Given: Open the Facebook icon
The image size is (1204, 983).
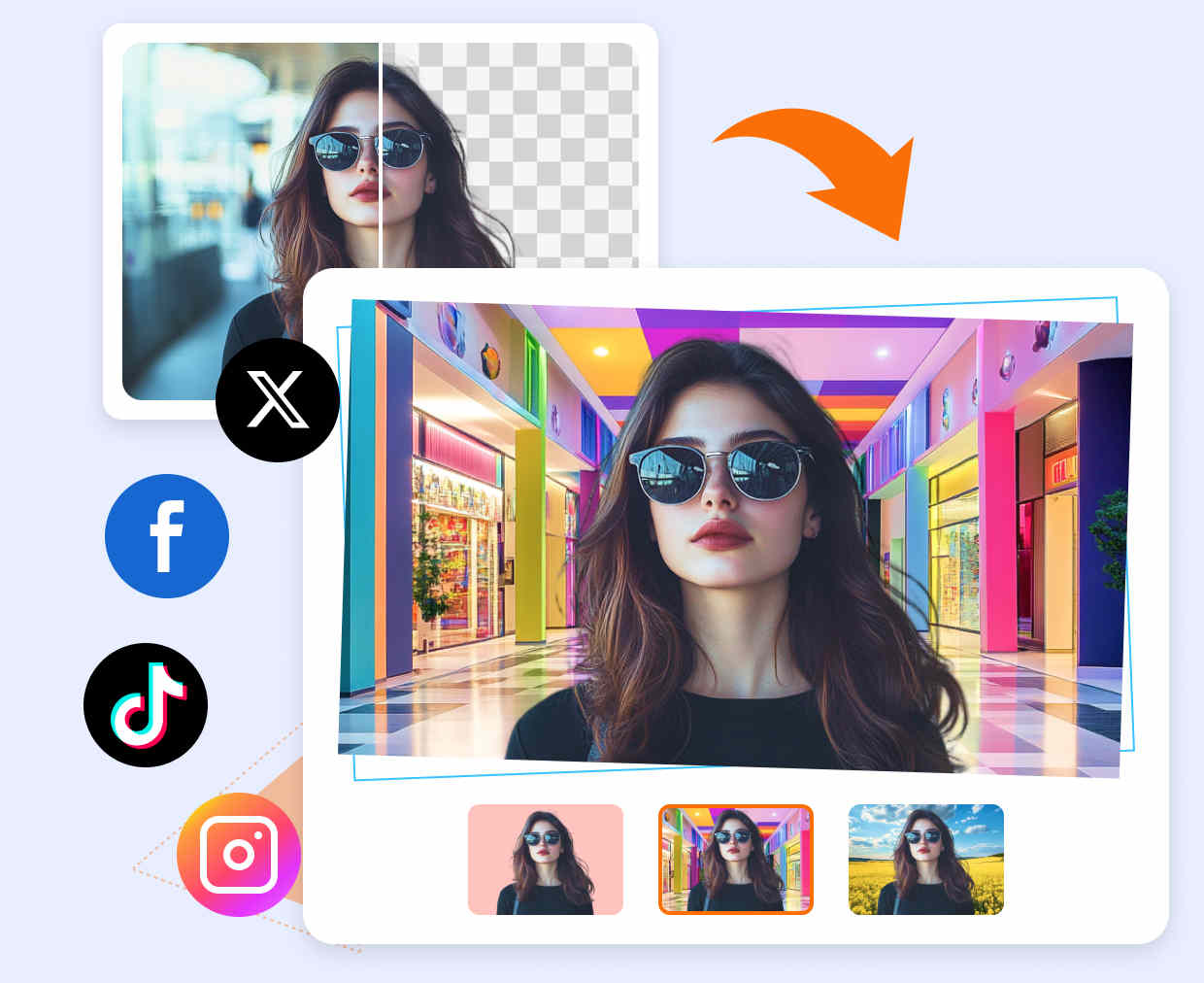Looking at the screenshot, I should pyautogui.click(x=167, y=536).
